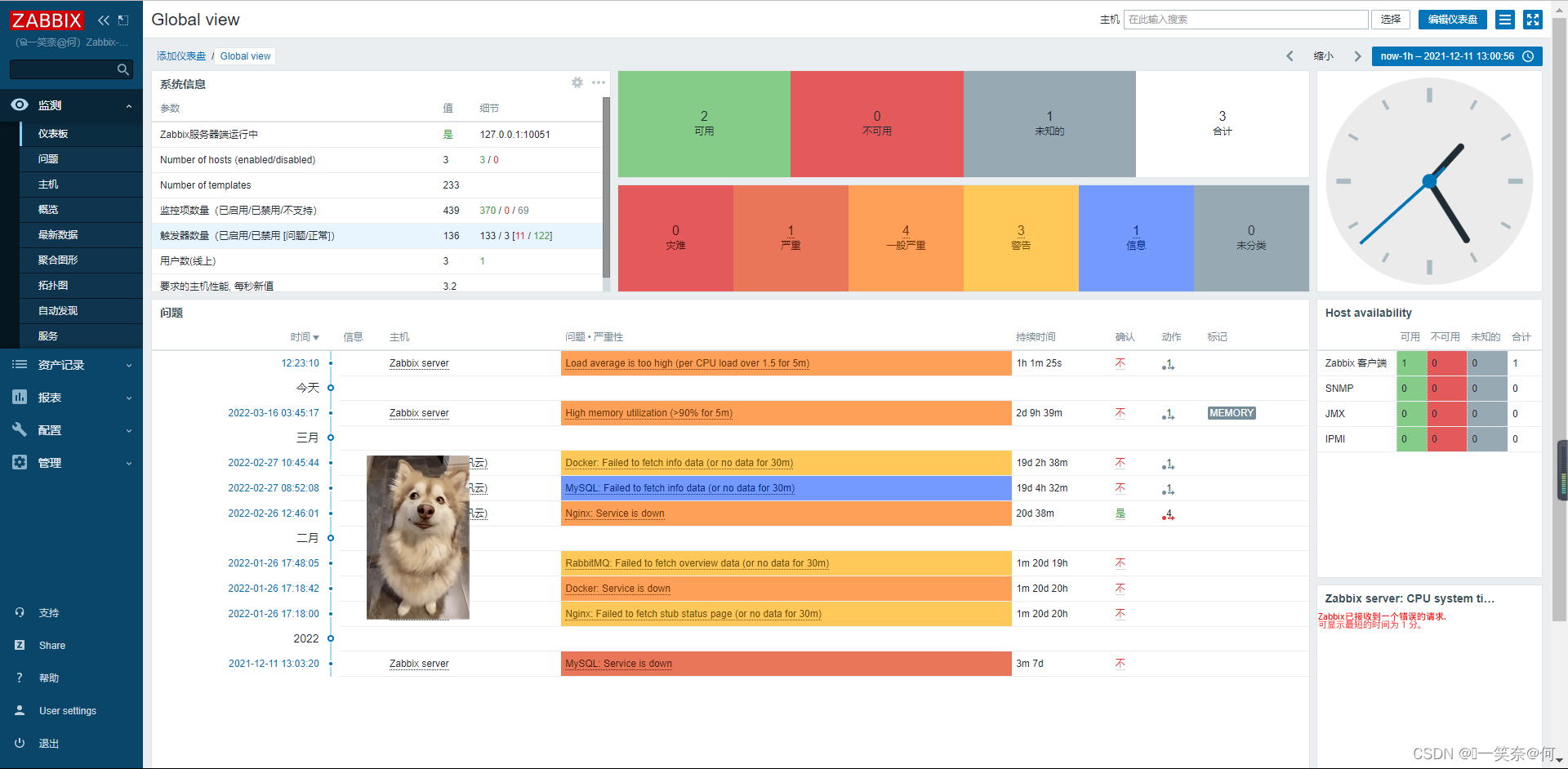Go to next time period arrow
The image size is (1568, 769).
pos(1357,56)
